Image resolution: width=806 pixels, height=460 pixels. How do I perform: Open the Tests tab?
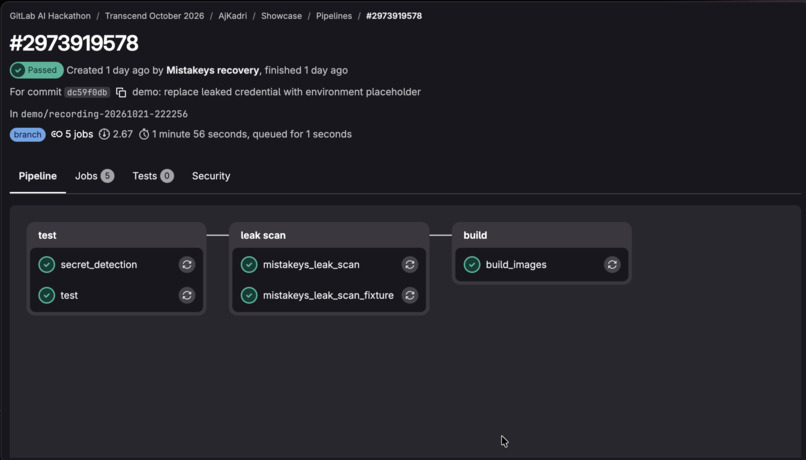(153, 176)
